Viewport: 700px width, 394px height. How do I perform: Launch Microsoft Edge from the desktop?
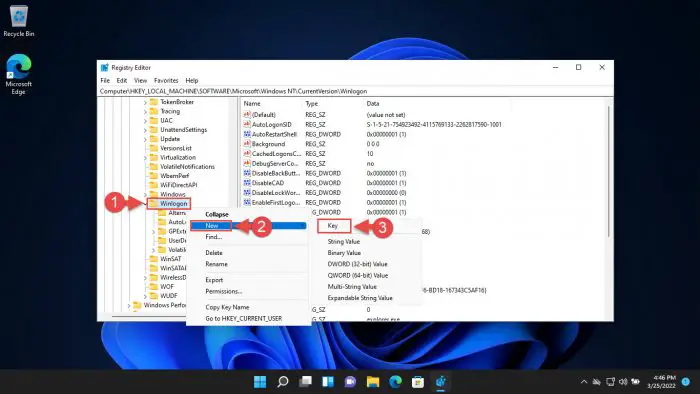(18, 74)
